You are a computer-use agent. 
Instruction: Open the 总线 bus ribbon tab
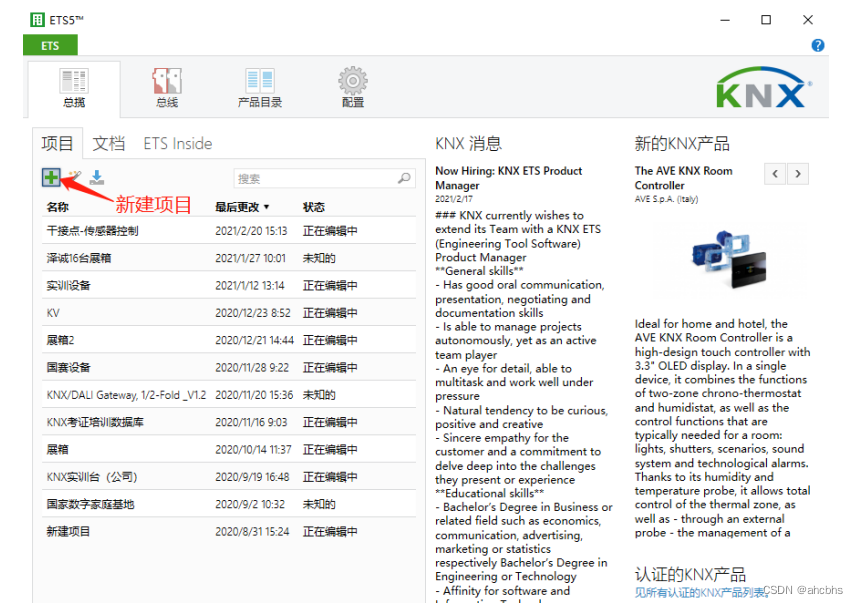coord(167,89)
